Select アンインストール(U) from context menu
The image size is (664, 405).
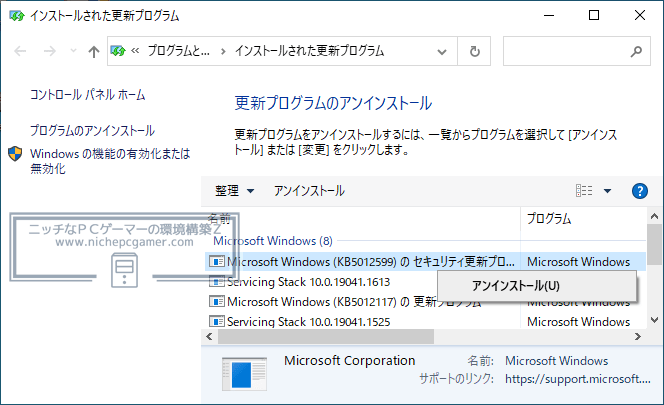[x=516, y=286]
